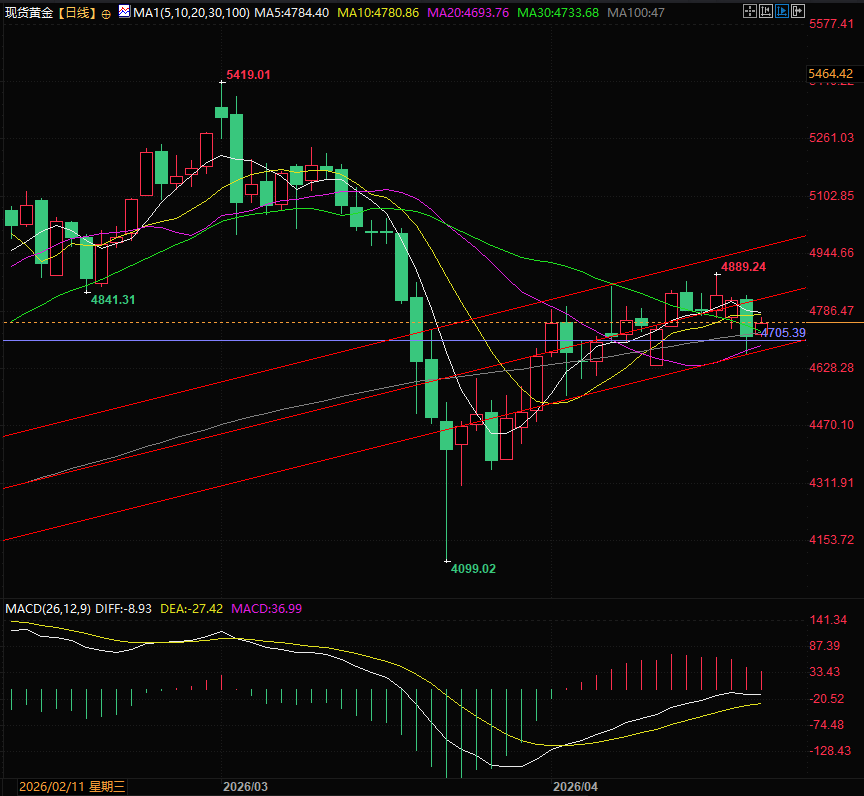The image size is (864, 796).
Task: Click the 141.34 MACD axis label
Action: click(828, 620)
